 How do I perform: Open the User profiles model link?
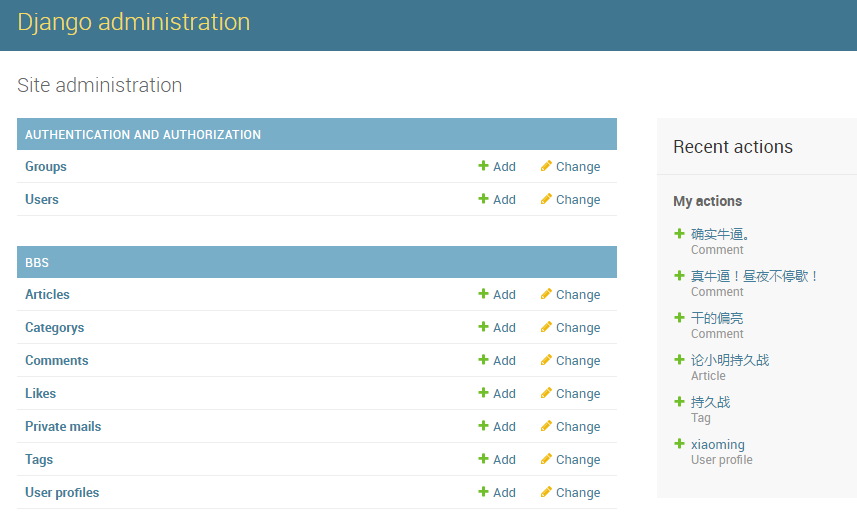tap(62, 492)
